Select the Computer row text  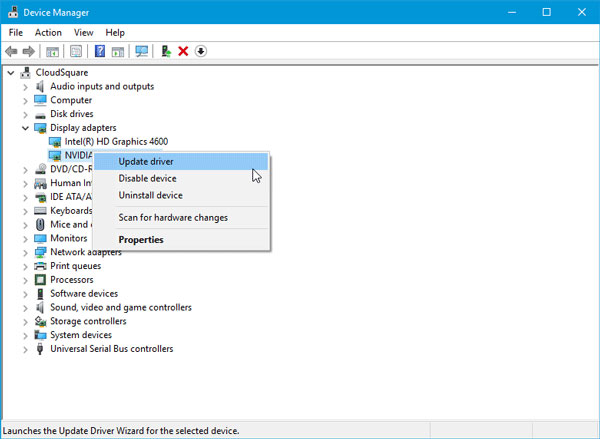(71, 100)
